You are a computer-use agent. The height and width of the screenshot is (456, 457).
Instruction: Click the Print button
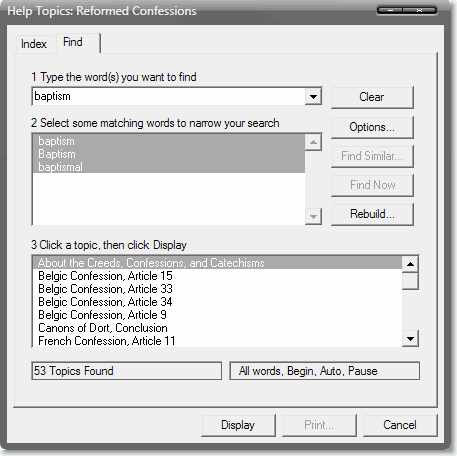point(319,425)
